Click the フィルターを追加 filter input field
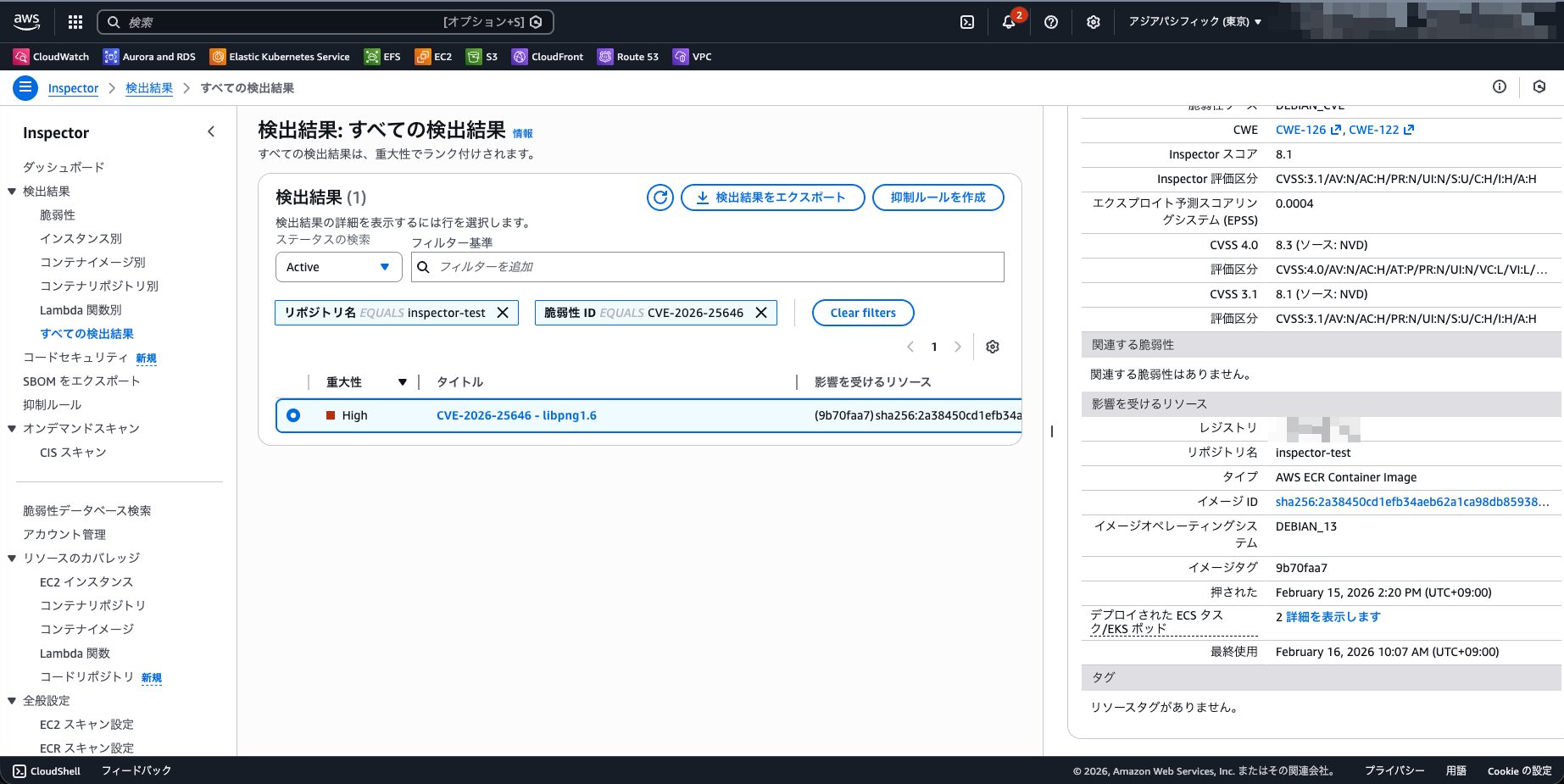Screen dimensions: 1564x784 click(716, 267)
